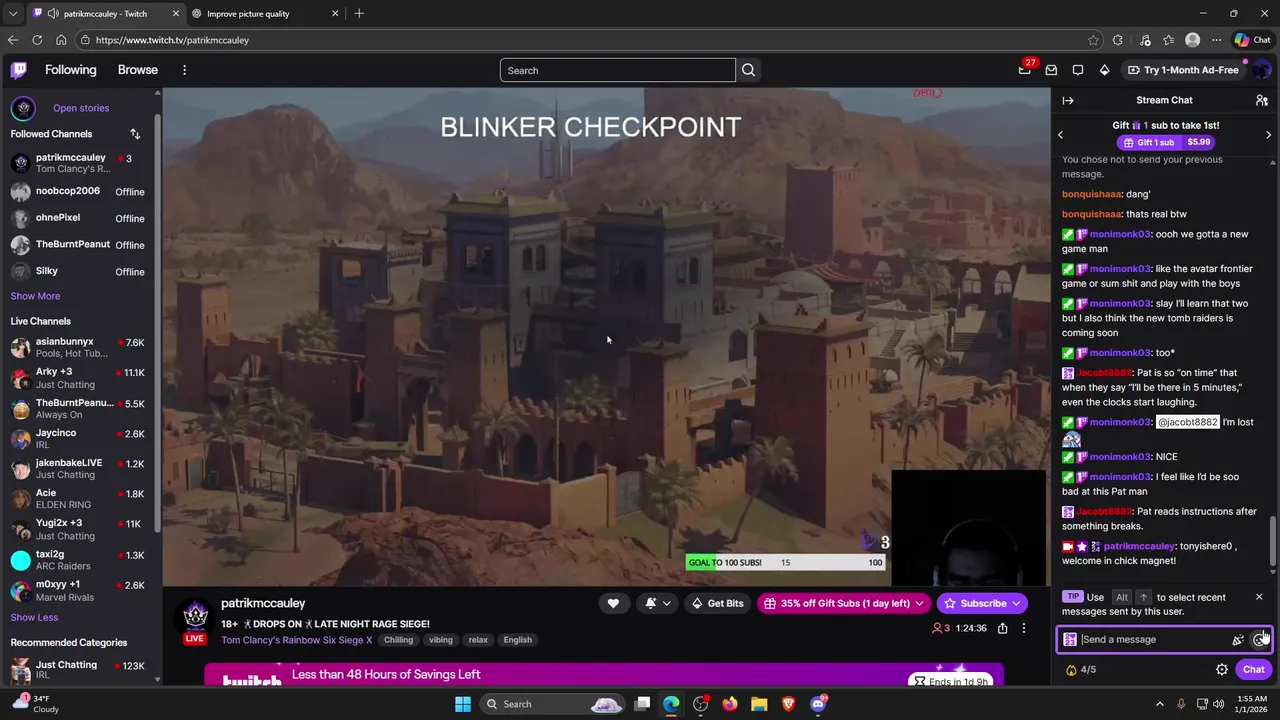
Task: Collapse the Stream Chat panel
Action: pos(1068,100)
